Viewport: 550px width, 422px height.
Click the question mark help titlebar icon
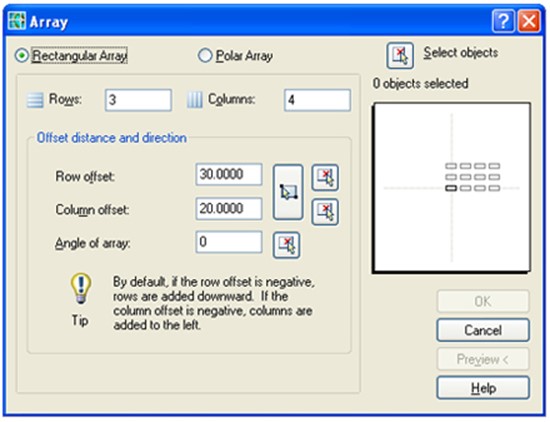point(503,21)
